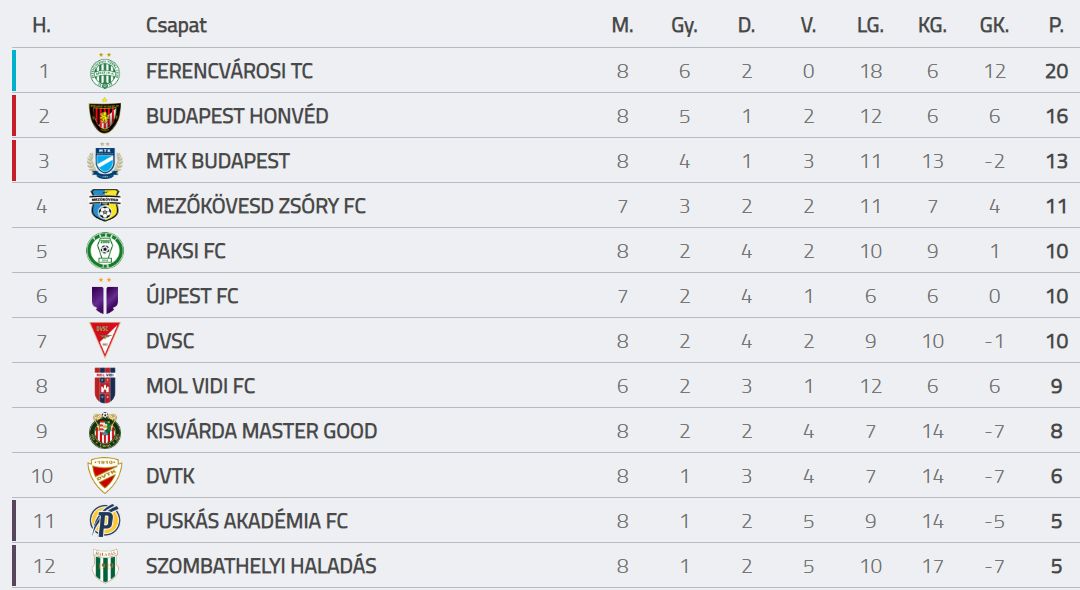The image size is (1080, 590).
Task: Click the Ferencvárosi TC club crest
Action: [x=105, y=71]
